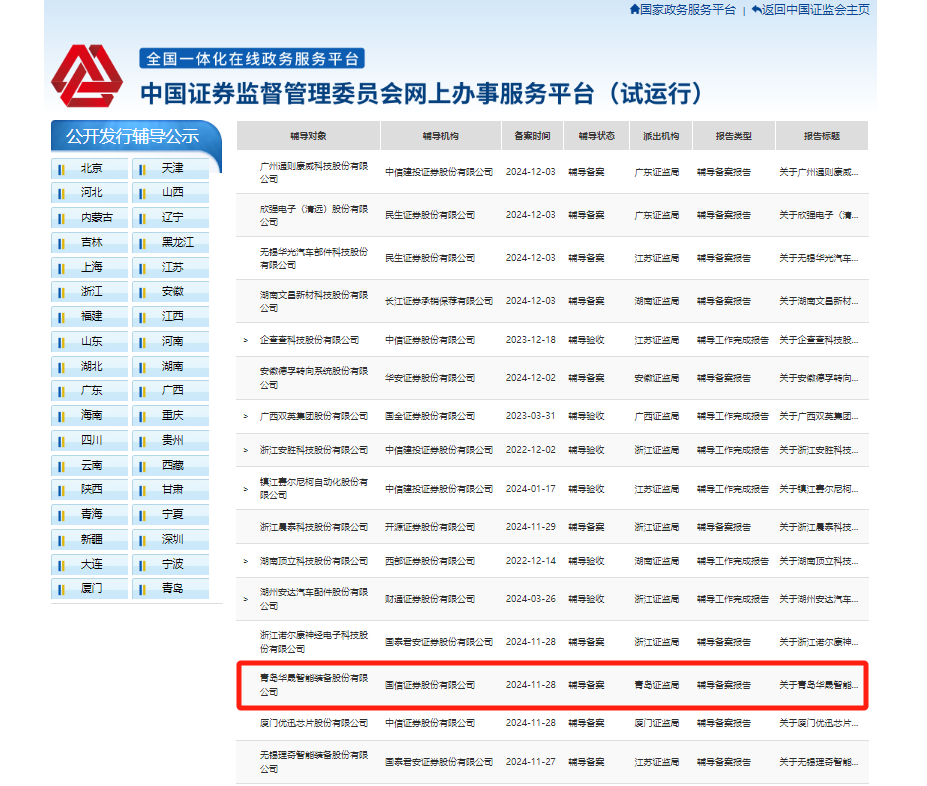Screen dimensions: 927x786
Task: Click the 备案时间 column header
Action: coord(533,136)
